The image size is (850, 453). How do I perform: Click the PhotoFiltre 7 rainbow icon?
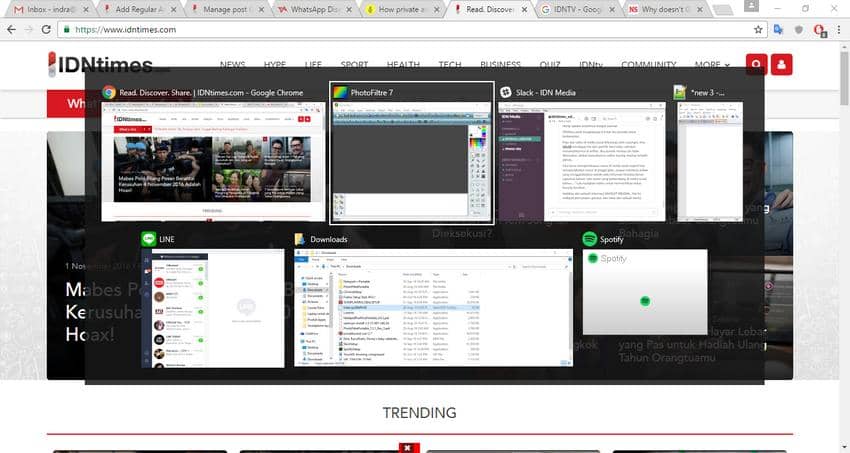point(339,92)
